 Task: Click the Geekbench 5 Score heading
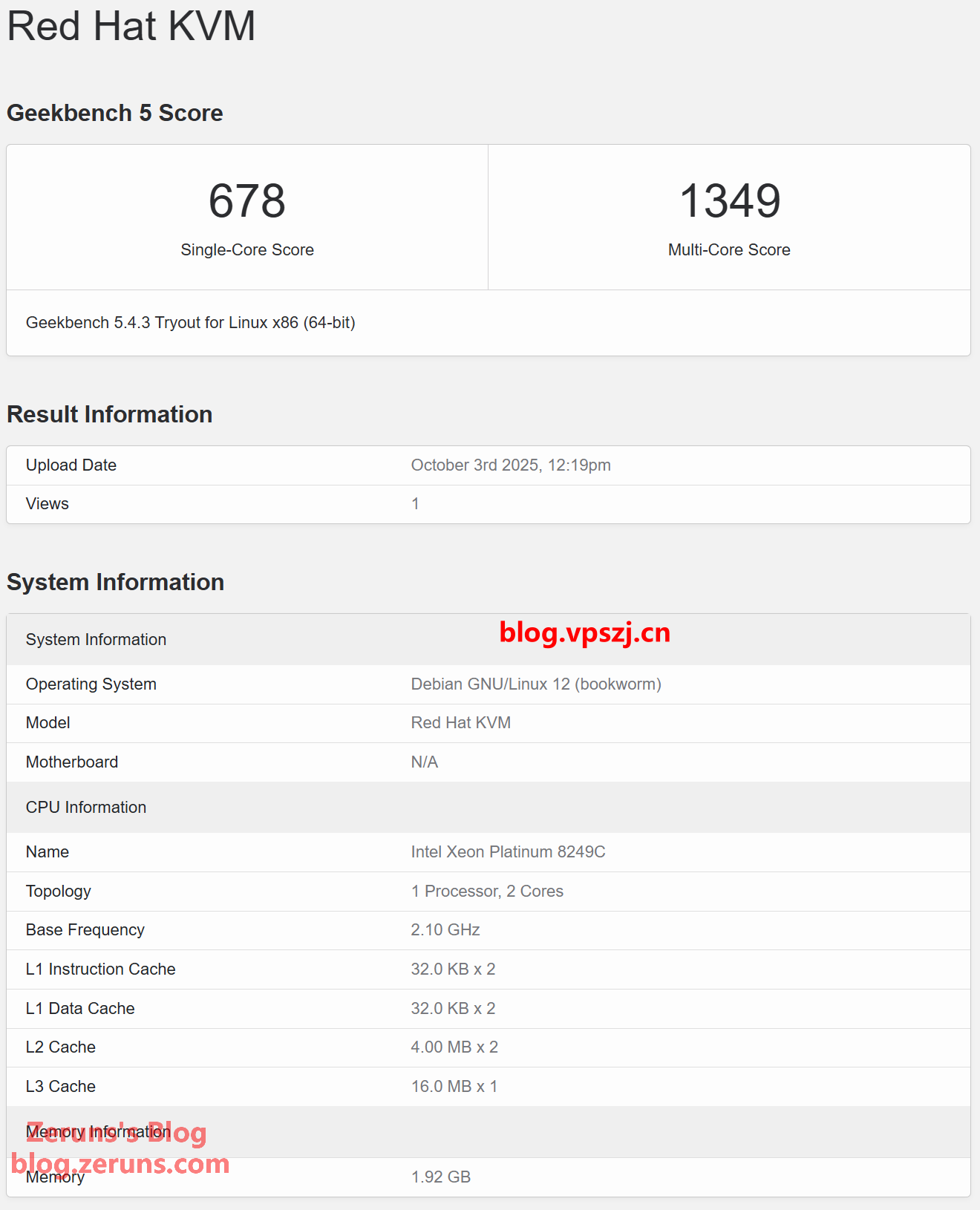click(x=115, y=113)
